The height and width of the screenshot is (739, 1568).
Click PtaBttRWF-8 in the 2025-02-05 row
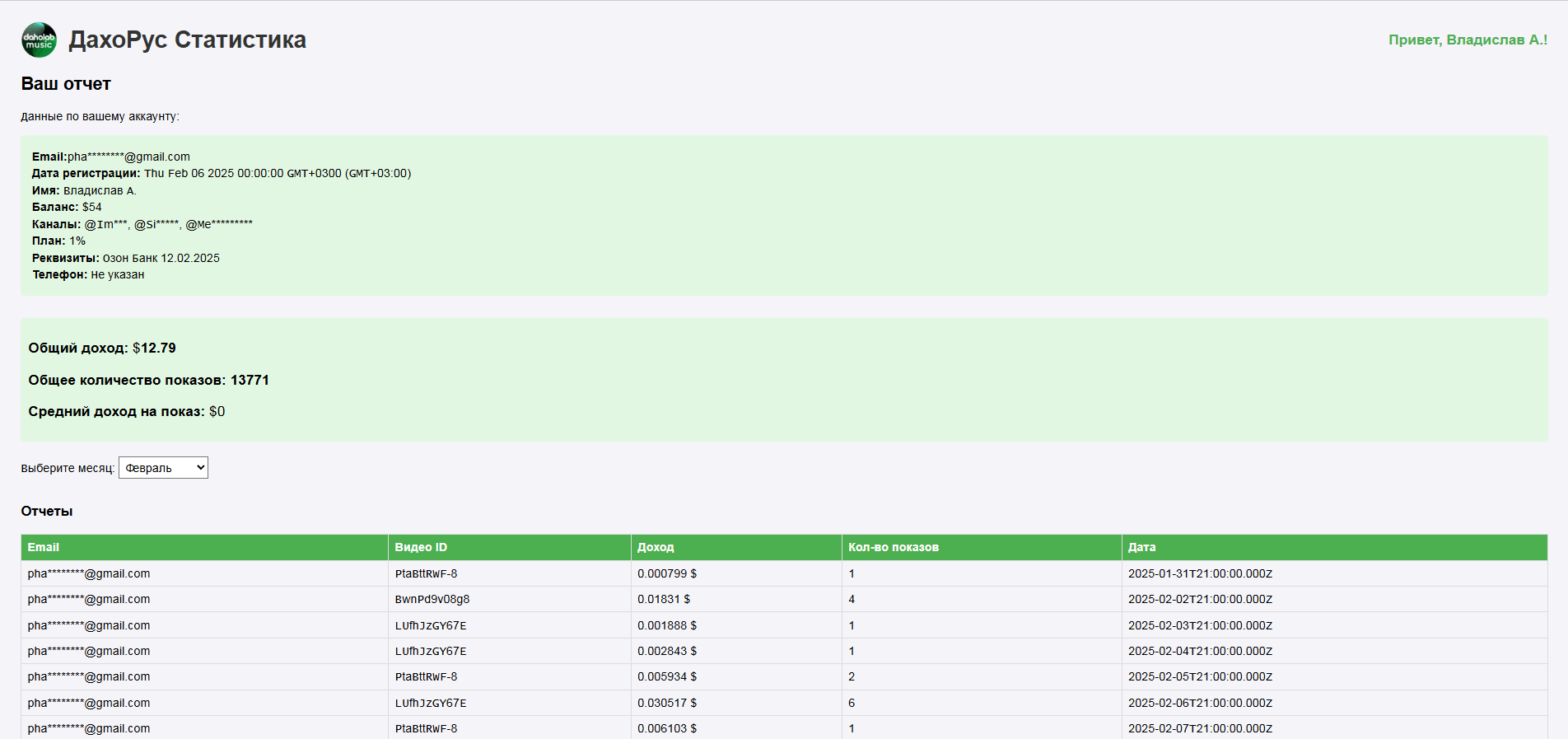click(426, 676)
